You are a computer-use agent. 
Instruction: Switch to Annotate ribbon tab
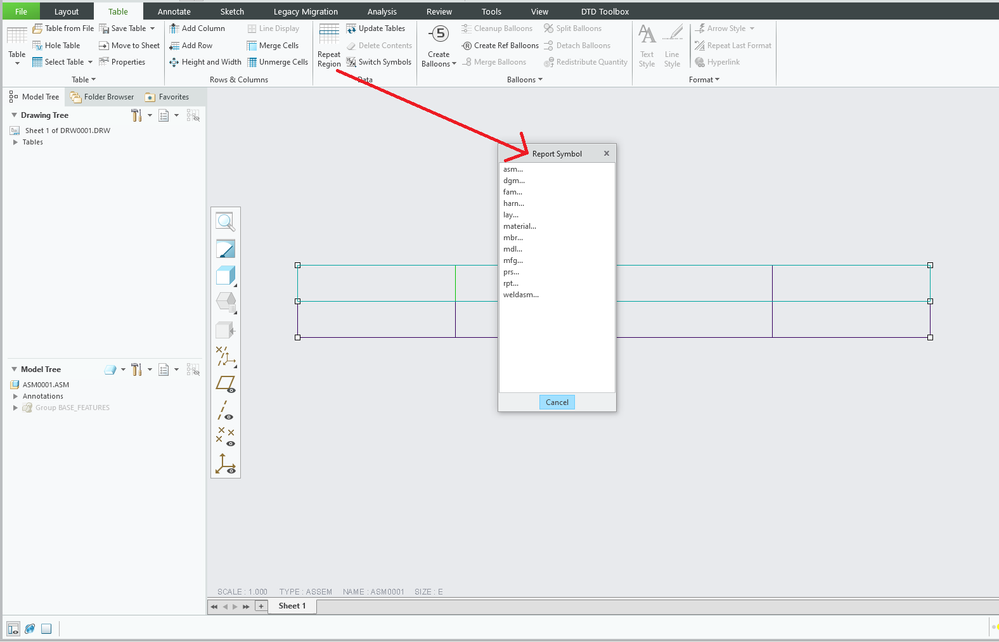click(x=174, y=11)
